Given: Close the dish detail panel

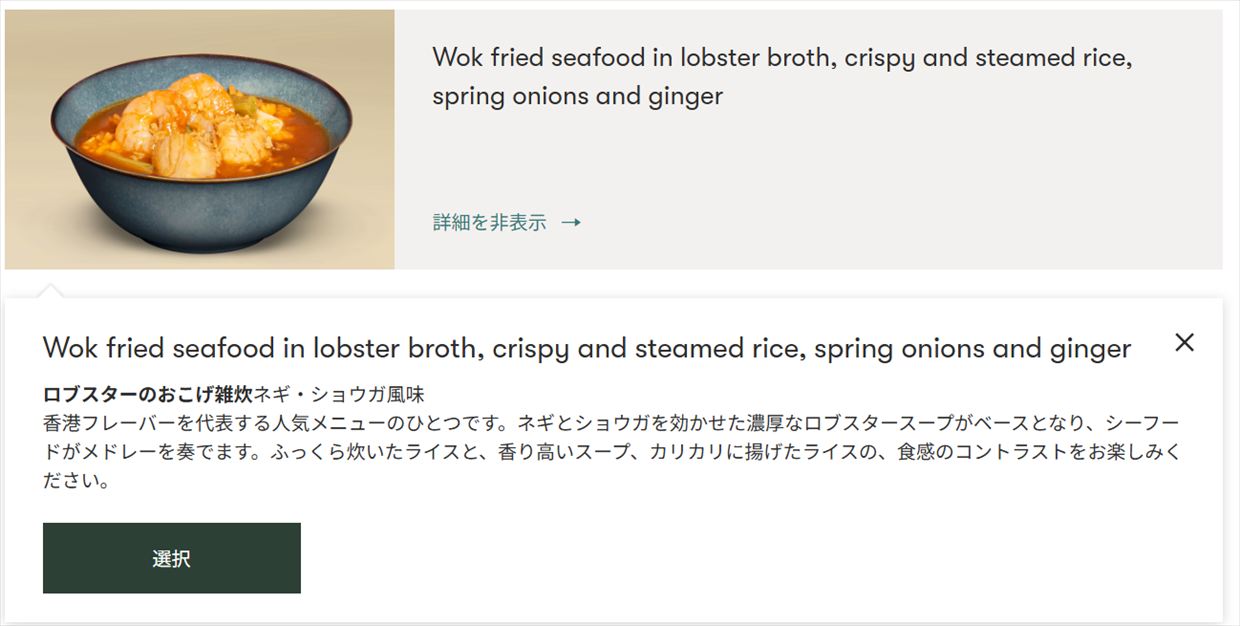Looking at the screenshot, I should click(1184, 343).
